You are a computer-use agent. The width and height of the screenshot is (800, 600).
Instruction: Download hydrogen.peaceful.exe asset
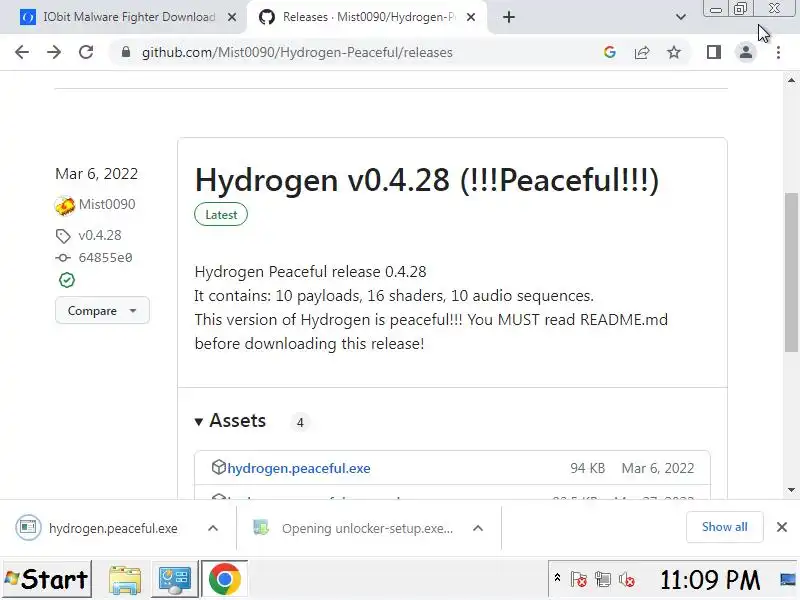coord(299,468)
